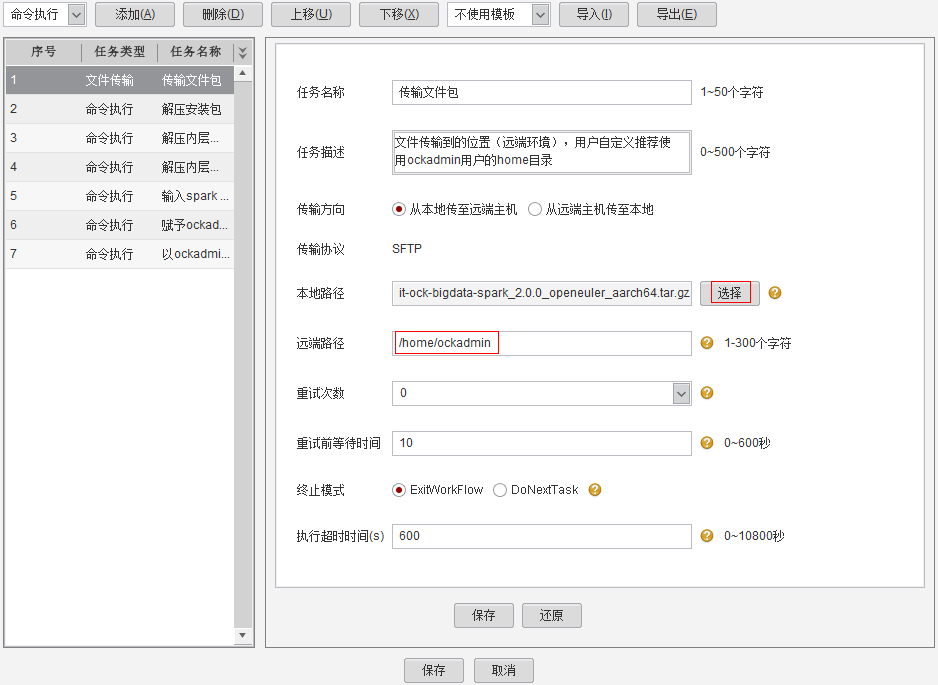
Task: Click the 导入(I) import button
Action: (x=594, y=14)
